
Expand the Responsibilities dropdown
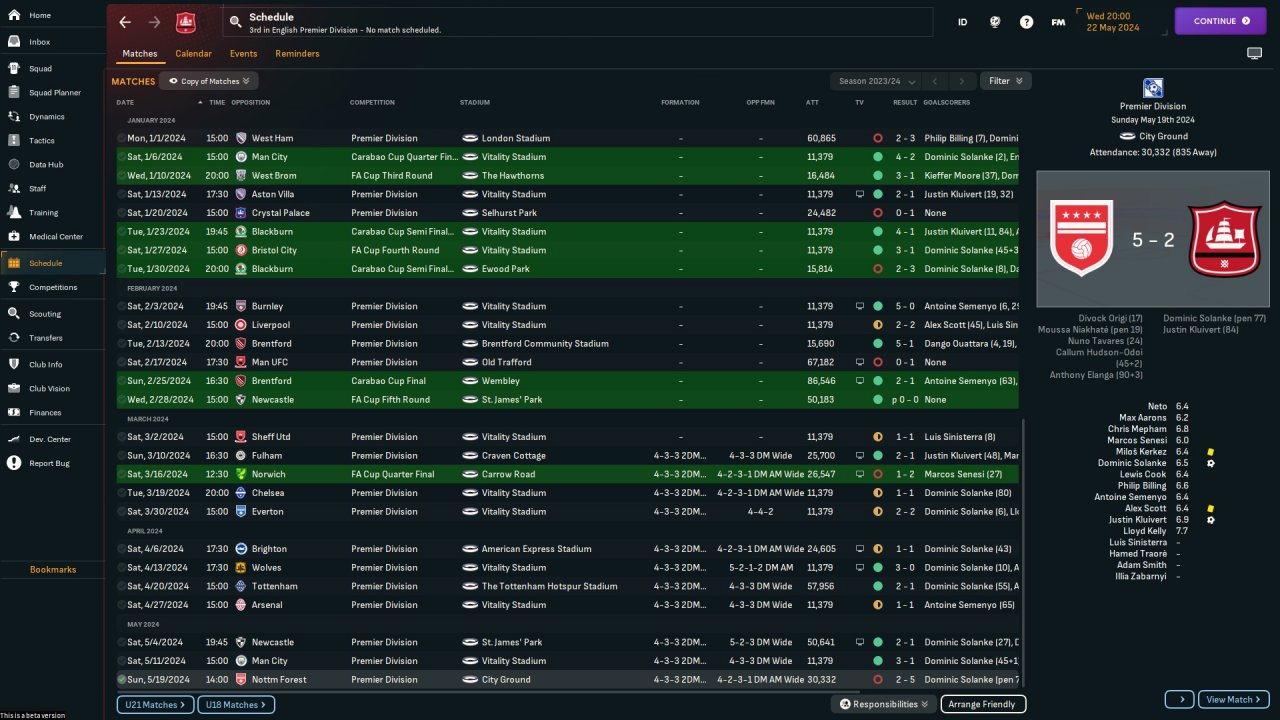tap(884, 704)
